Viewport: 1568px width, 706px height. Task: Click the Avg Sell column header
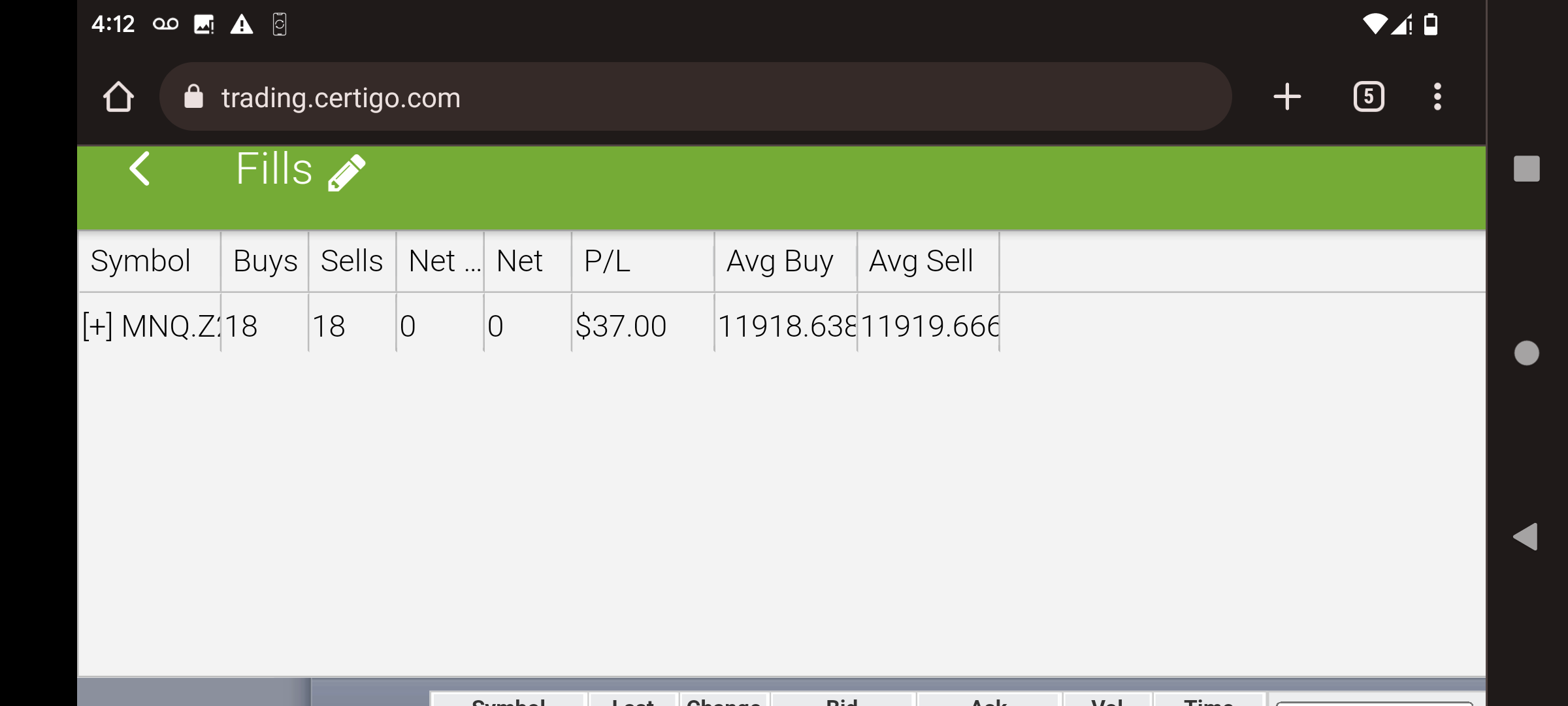(928, 261)
